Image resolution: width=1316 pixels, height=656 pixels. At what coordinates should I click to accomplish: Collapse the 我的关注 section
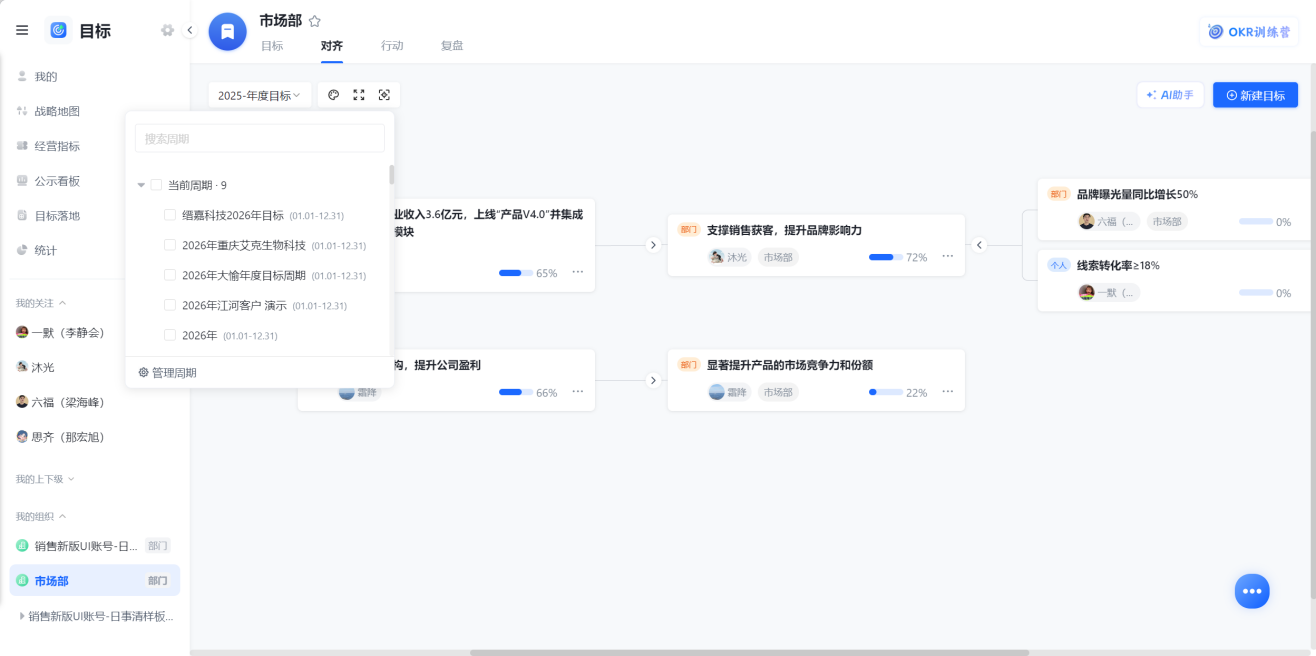63,303
